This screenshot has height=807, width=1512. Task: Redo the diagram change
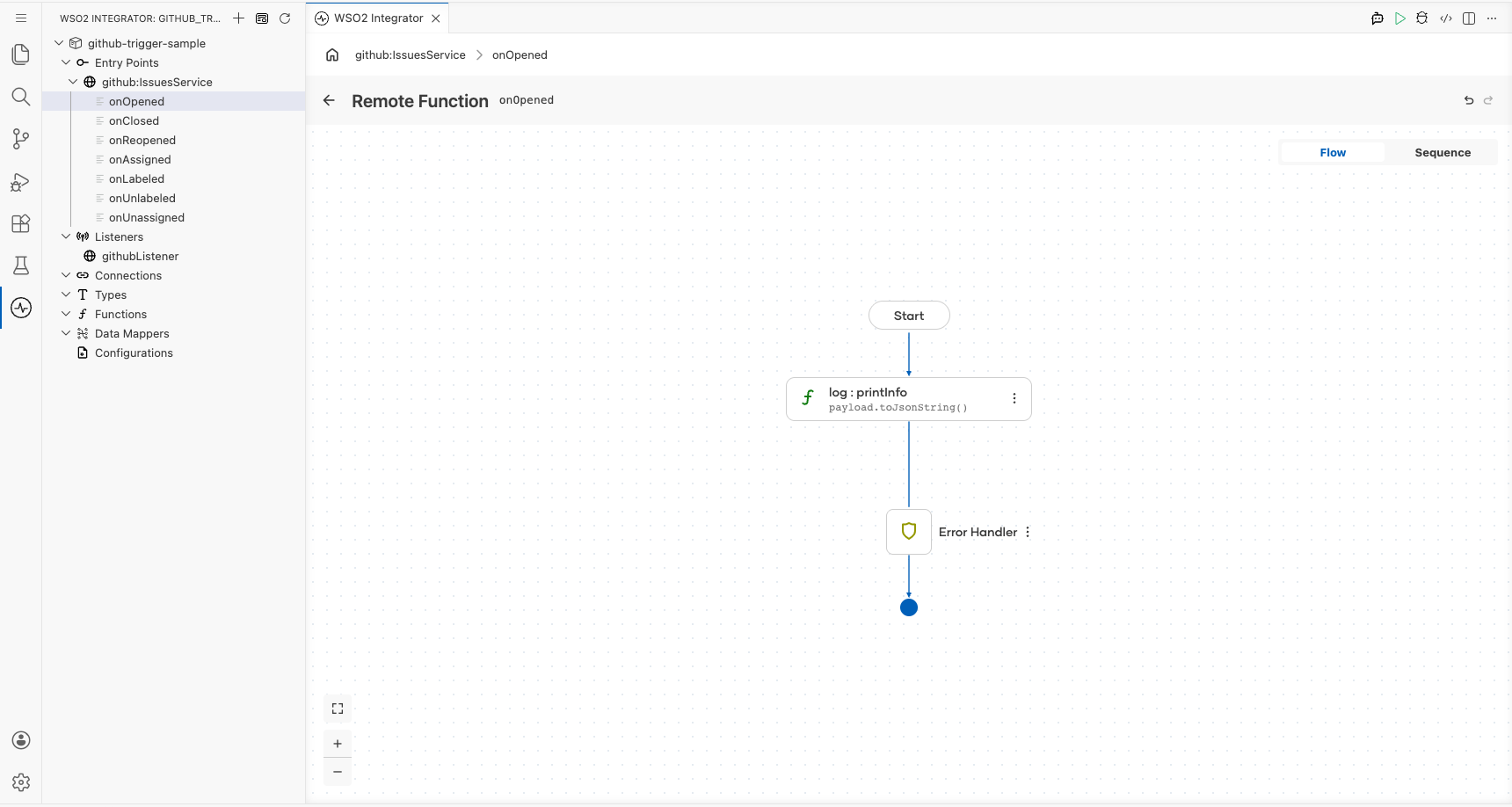(x=1488, y=100)
